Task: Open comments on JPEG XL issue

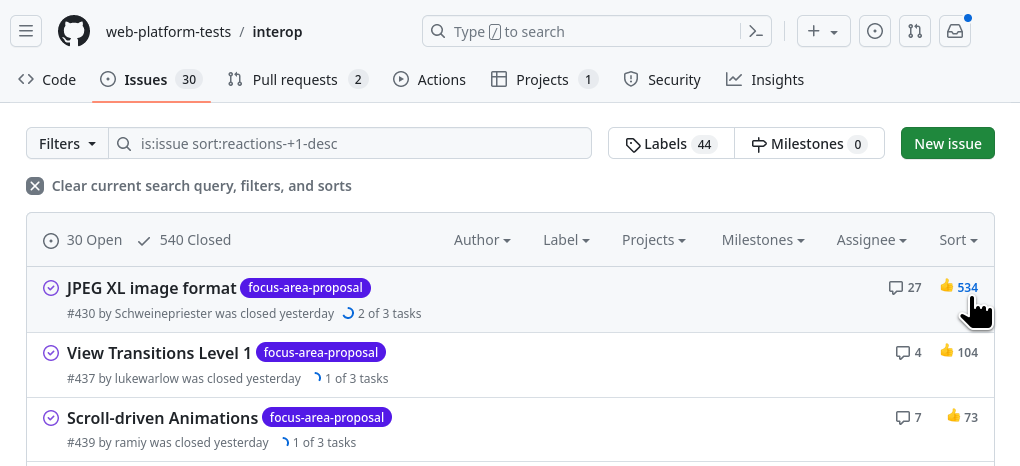Action: (x=905, y=288)
